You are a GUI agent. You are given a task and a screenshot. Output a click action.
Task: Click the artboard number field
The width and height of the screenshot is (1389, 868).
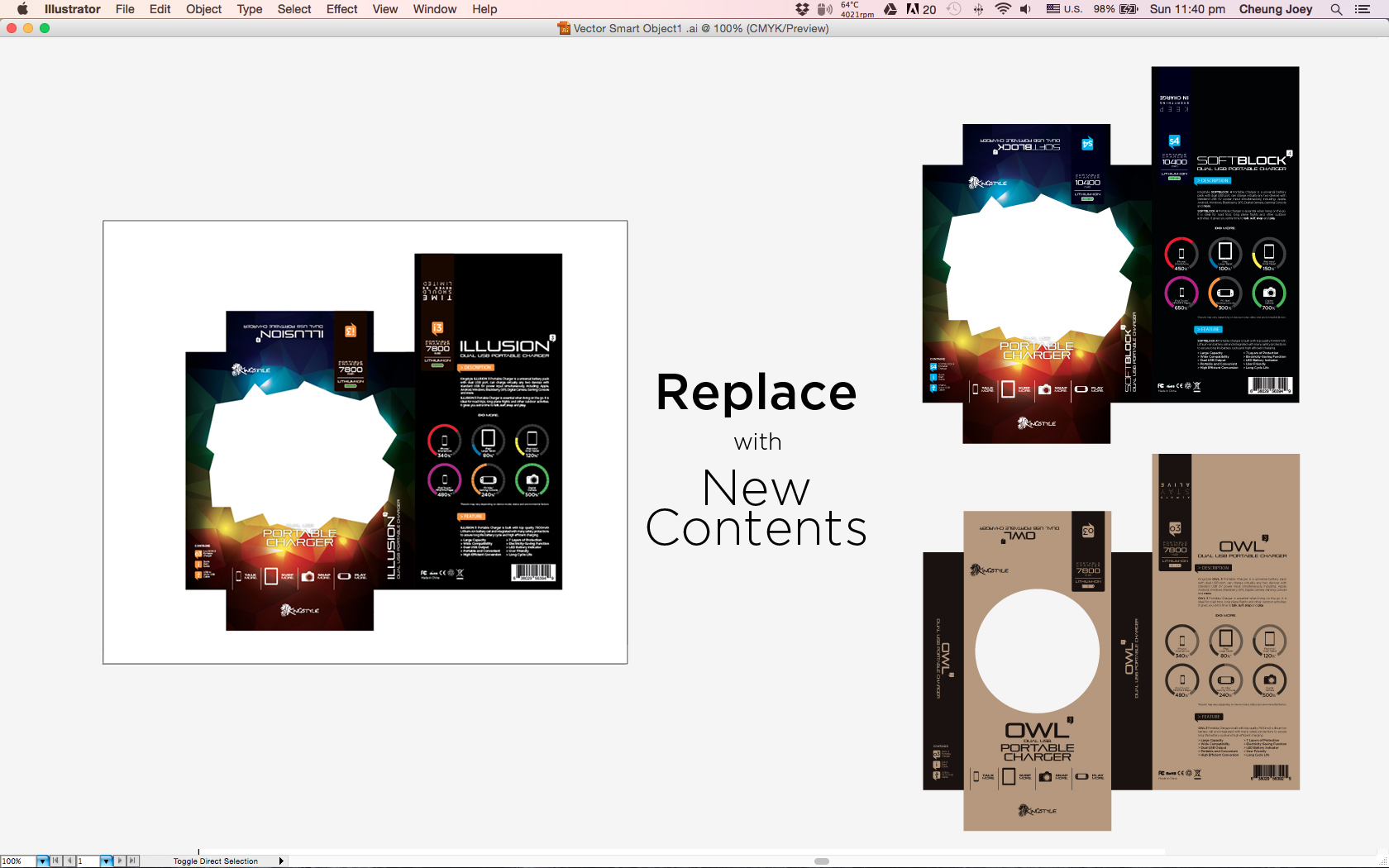point(88,861)
